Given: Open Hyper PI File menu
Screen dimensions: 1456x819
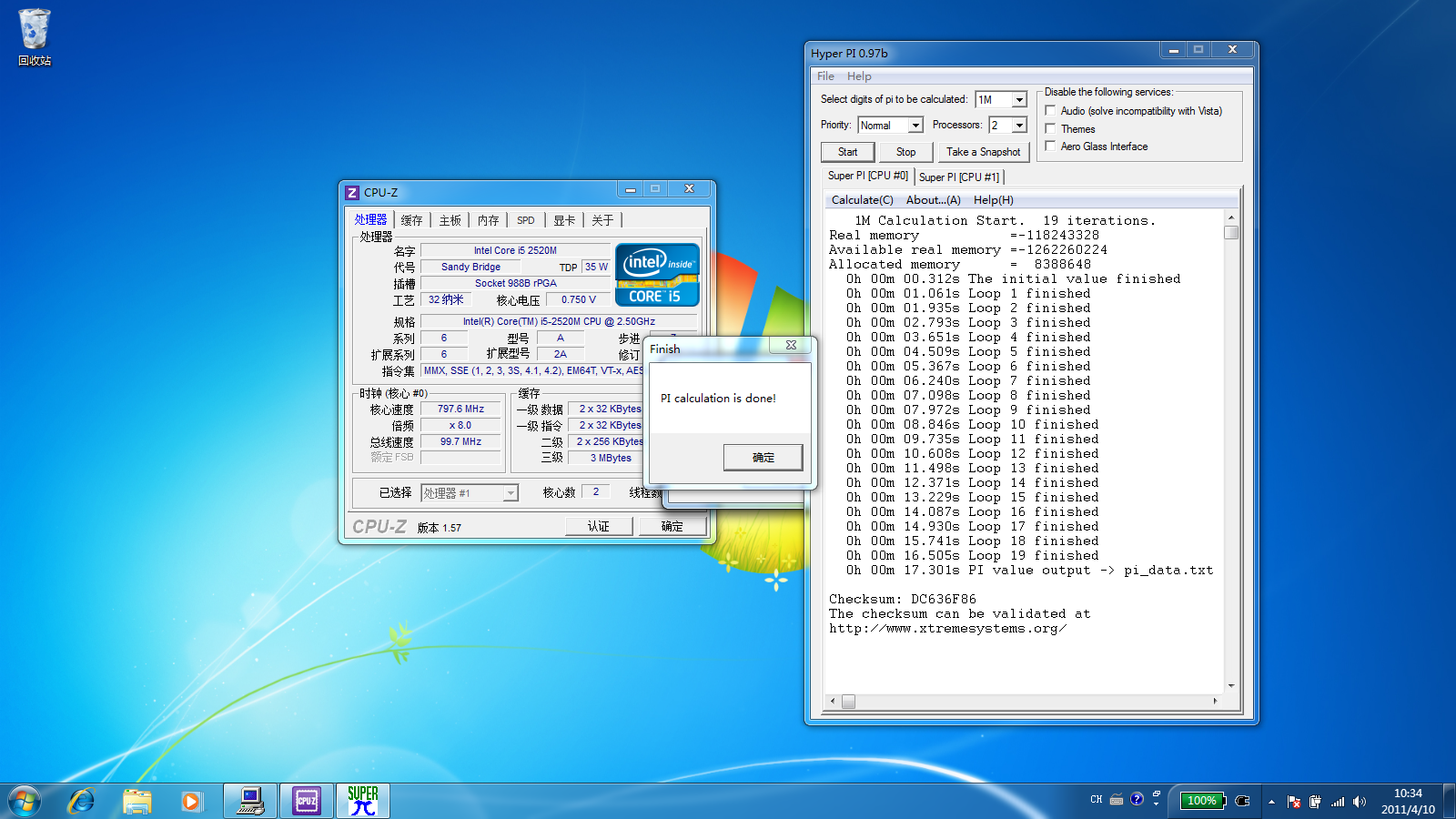Looking at the screenshot, I should [x=825, y=76].
